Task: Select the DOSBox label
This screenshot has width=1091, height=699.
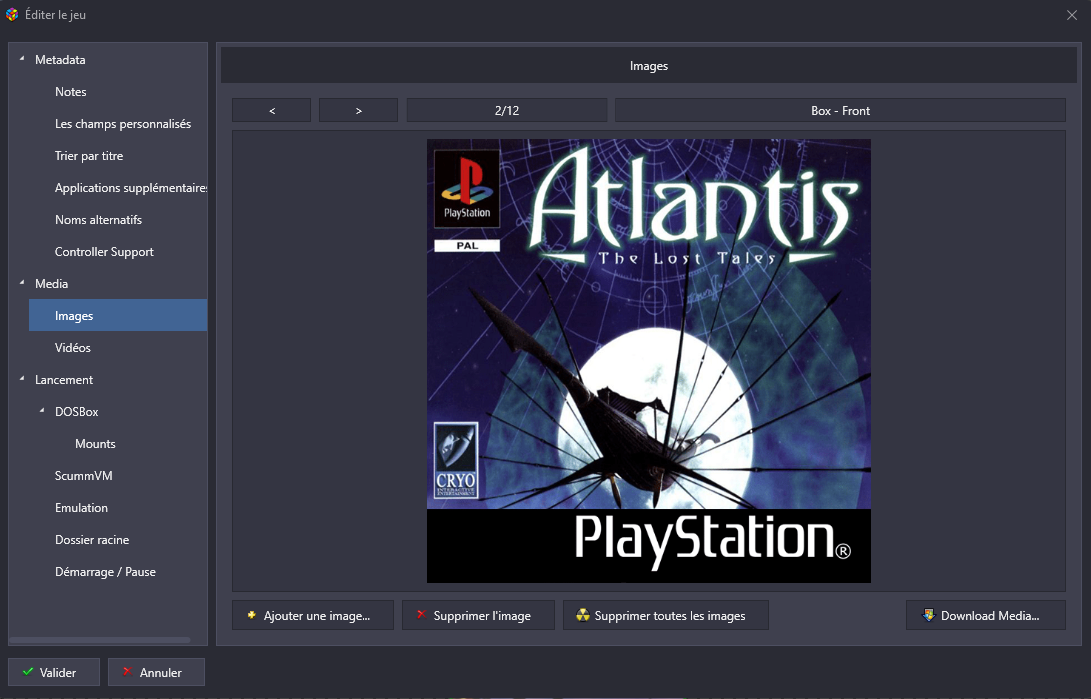Action: tap(77, 412)
